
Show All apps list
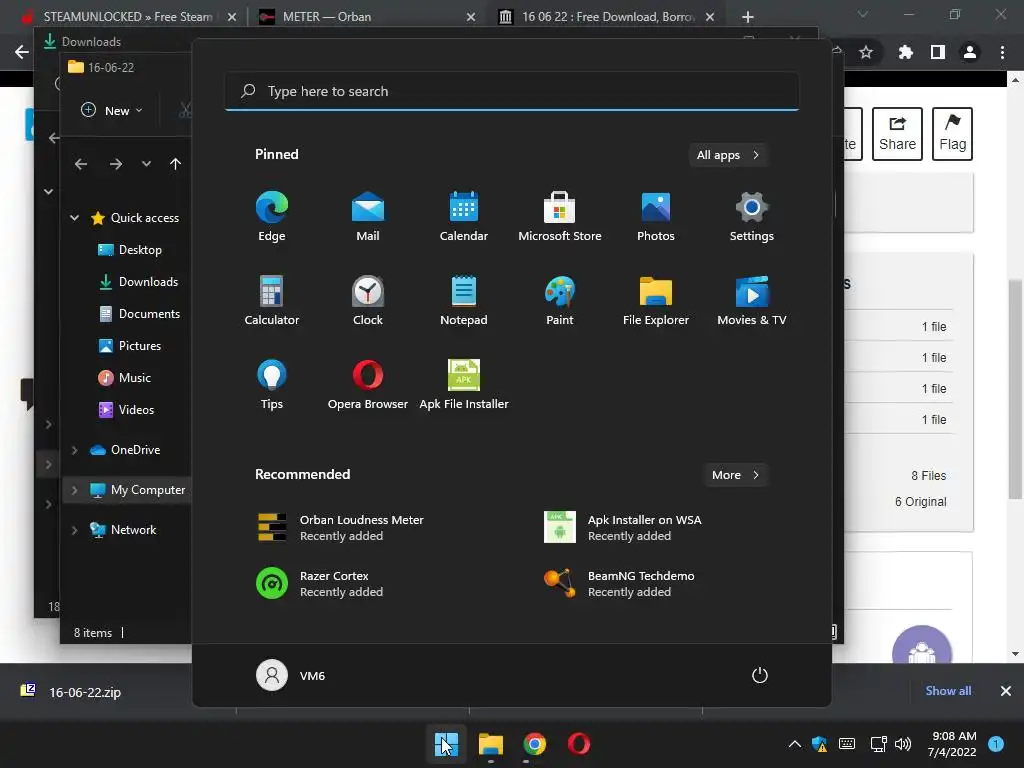pyautogui.click(x=728, y=155)
